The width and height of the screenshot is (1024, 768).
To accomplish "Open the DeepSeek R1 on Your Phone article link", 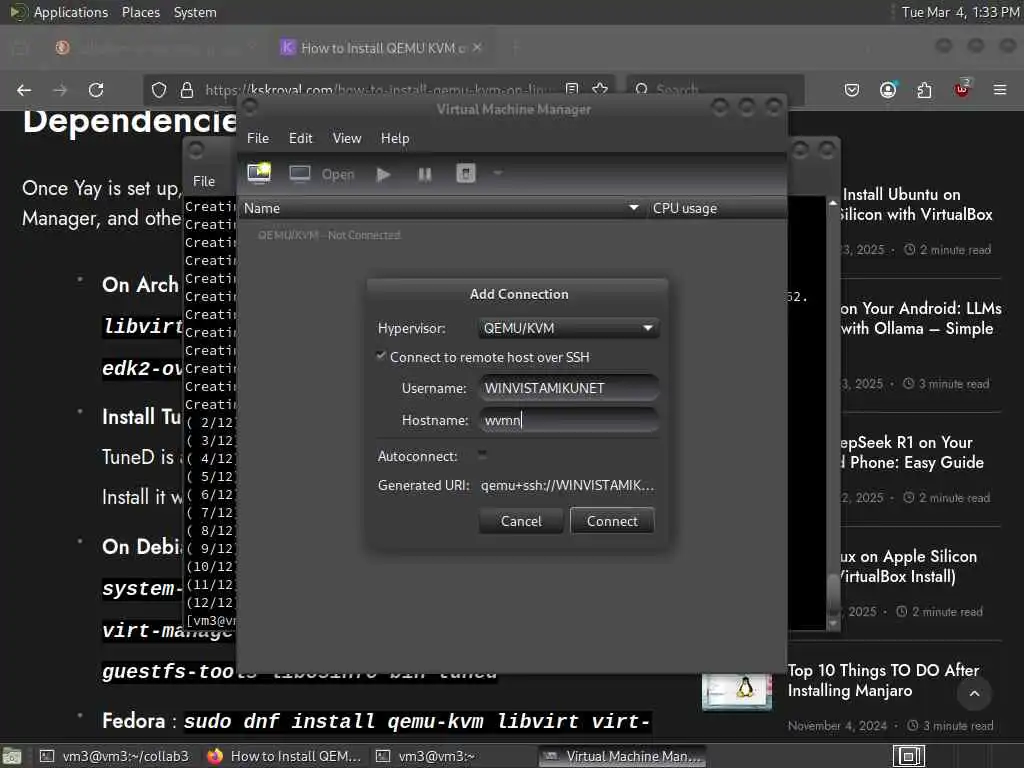I will point(911,452).
